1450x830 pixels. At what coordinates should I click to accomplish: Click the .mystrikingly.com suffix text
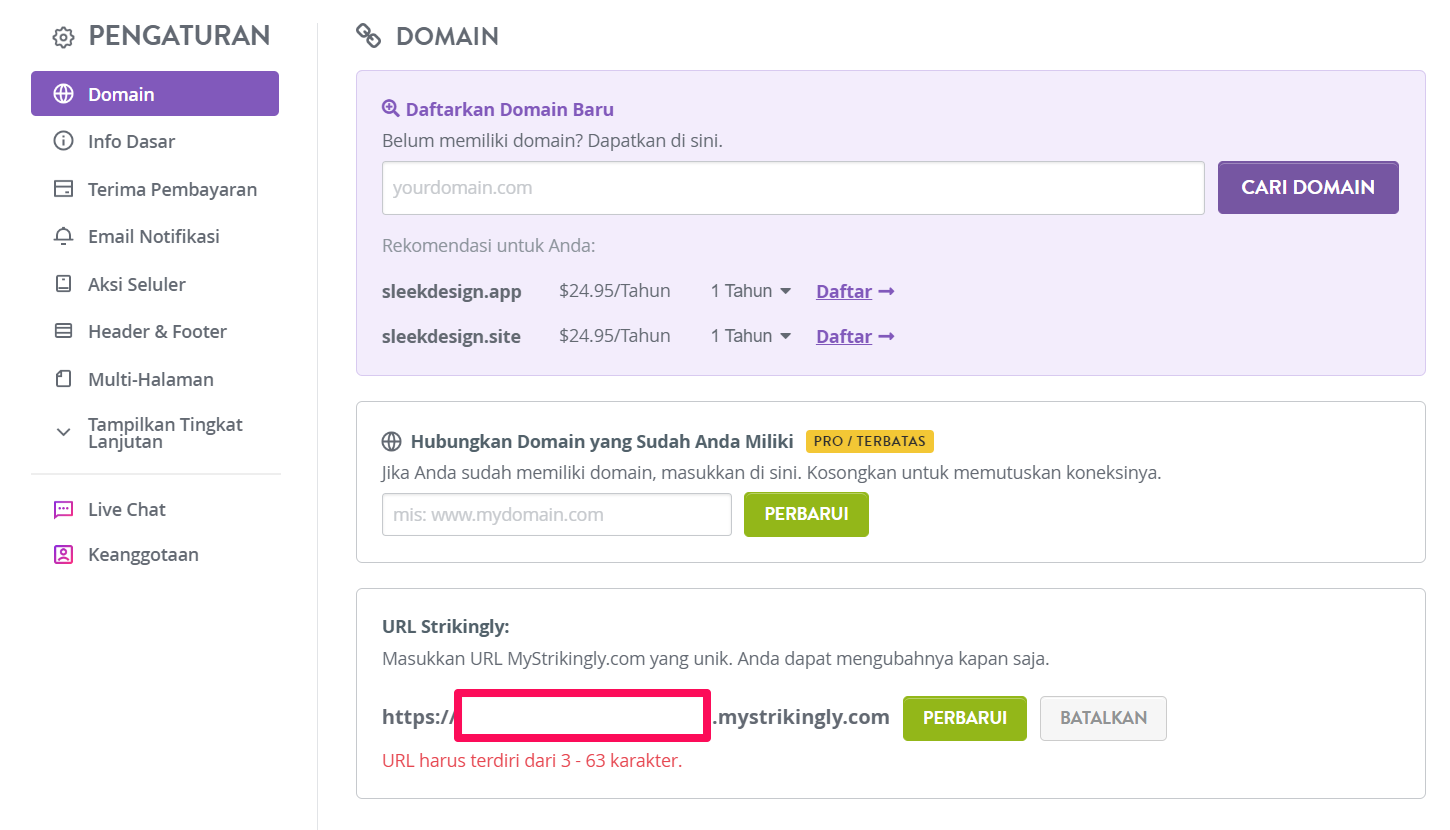(801, 717)
